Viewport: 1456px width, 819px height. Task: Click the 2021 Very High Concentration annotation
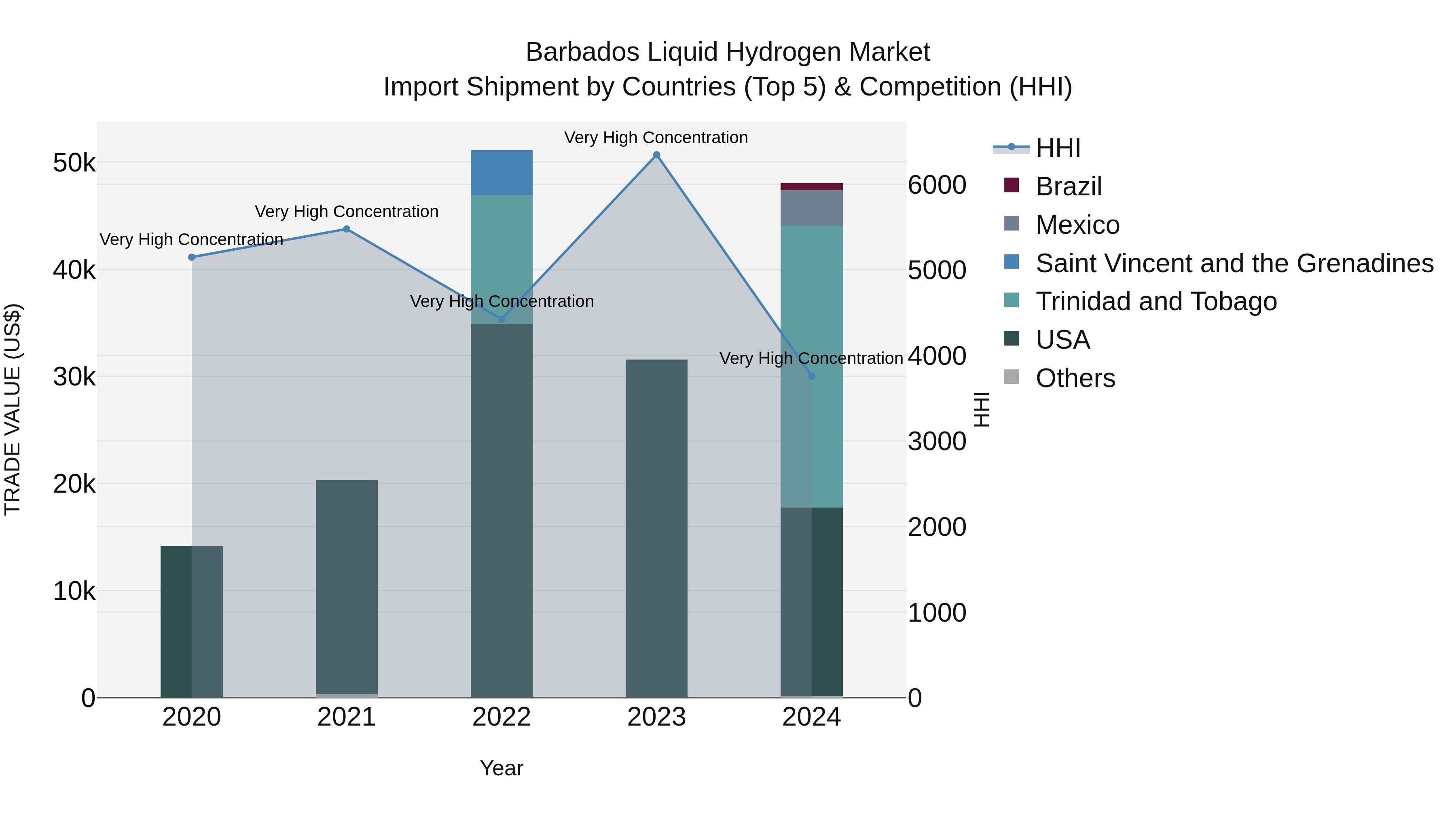347,212
